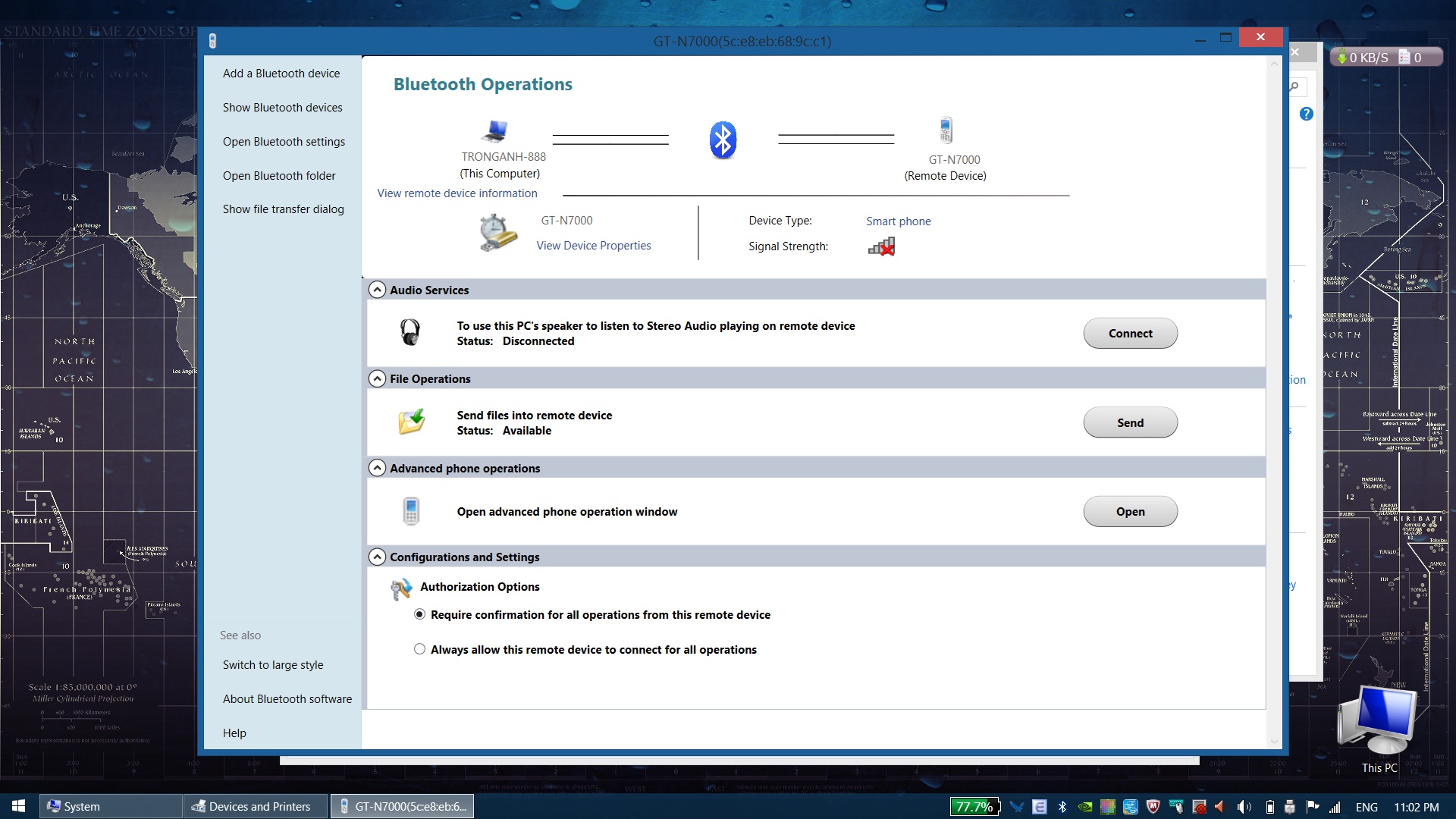This screenshot has height=819, width=1456.
Task: Open the View Device Properties link
Action: 594,245
